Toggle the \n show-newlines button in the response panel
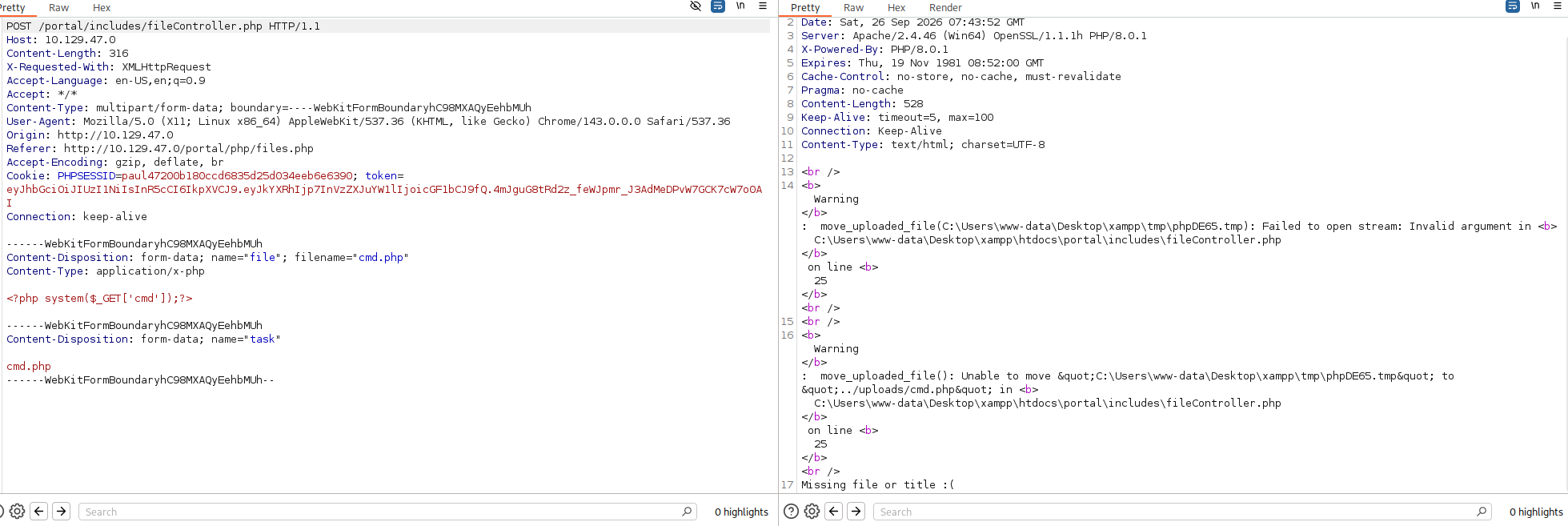The height and width of the screenshot is (526, 1568). pos(1535,6)
